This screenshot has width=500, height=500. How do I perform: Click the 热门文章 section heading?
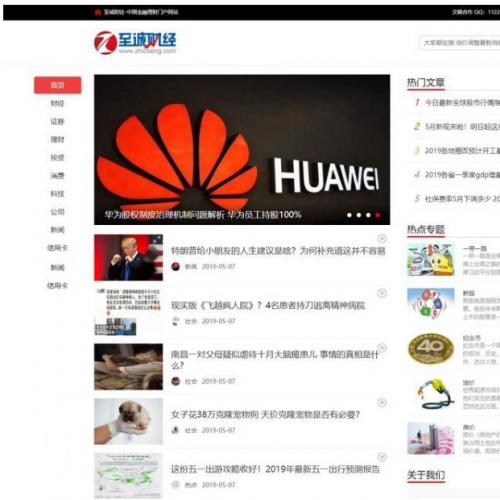tap(426, 82)
